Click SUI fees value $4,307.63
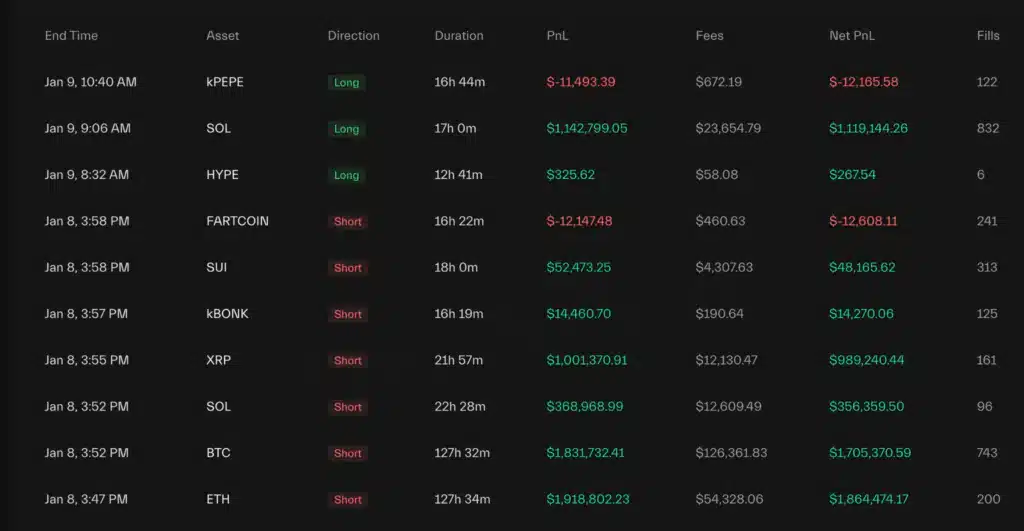 click(724, 268)
